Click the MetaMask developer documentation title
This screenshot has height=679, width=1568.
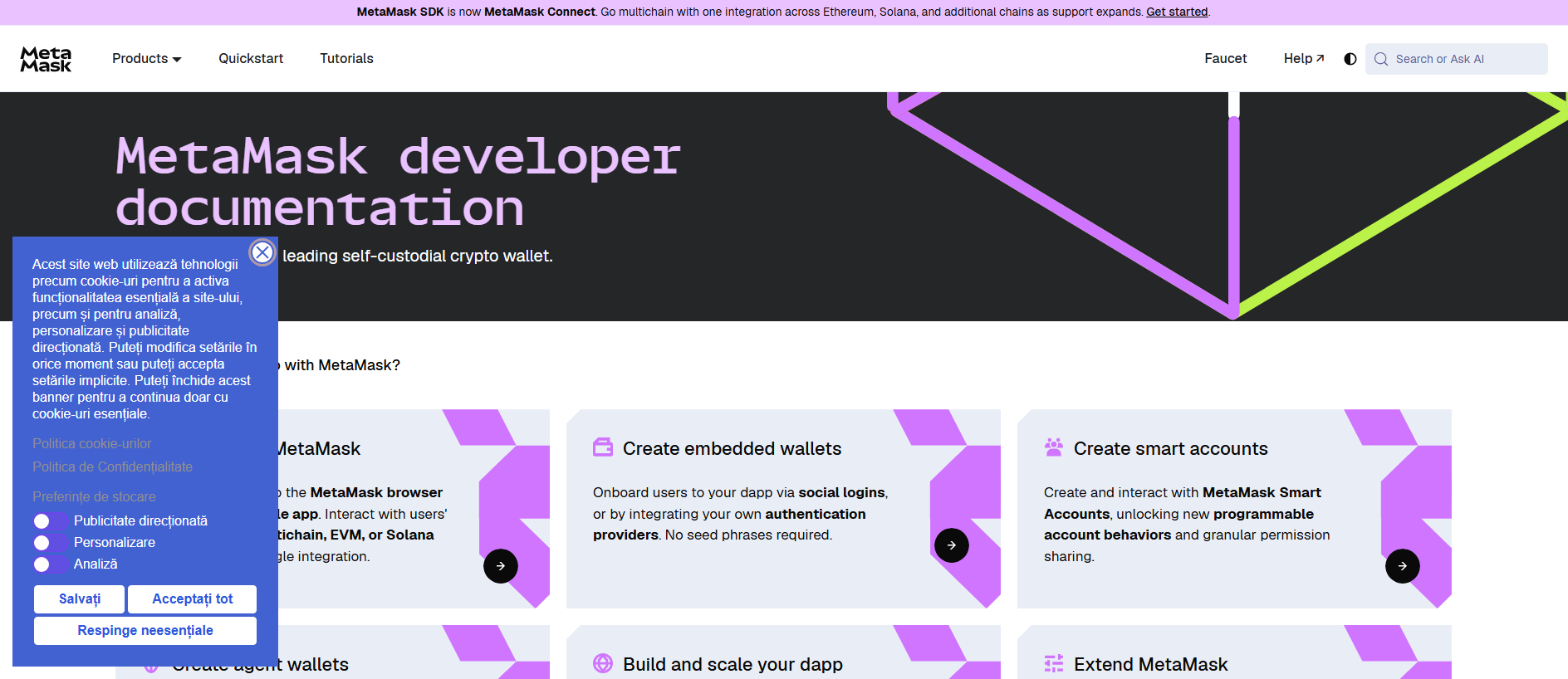[x=399, y=181]
